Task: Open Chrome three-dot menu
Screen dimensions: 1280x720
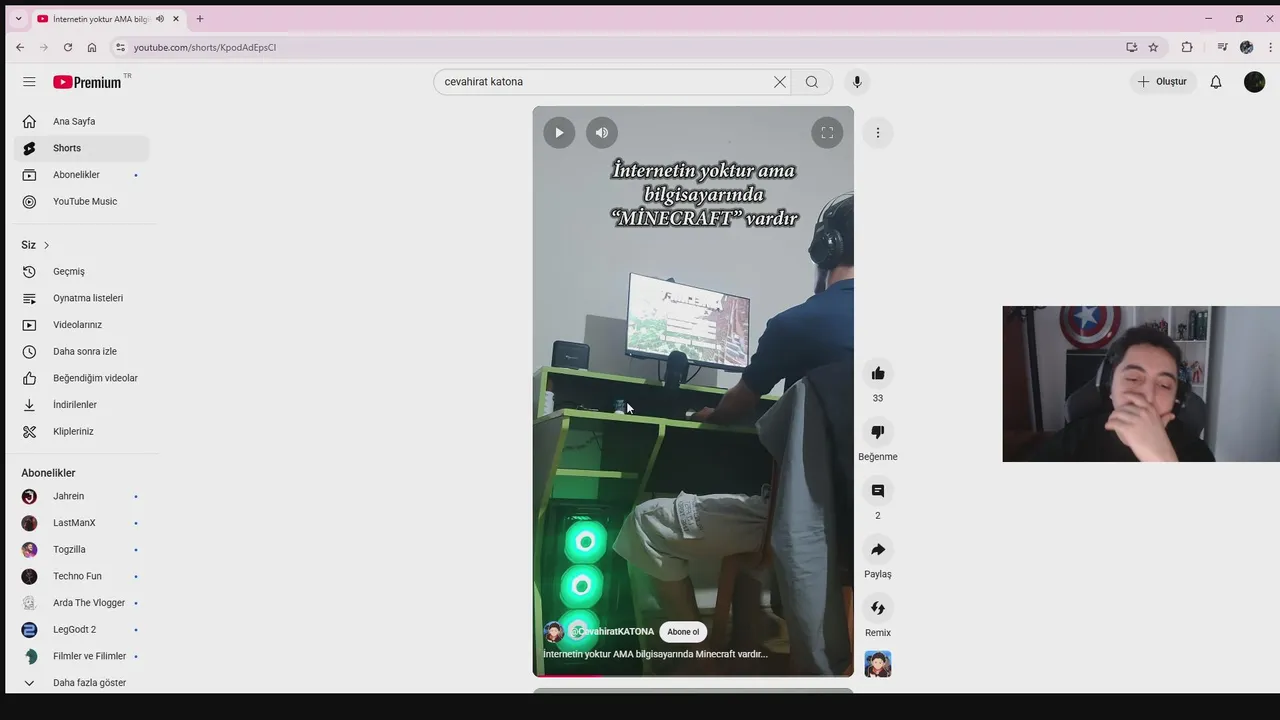Action: point(1271,47)
